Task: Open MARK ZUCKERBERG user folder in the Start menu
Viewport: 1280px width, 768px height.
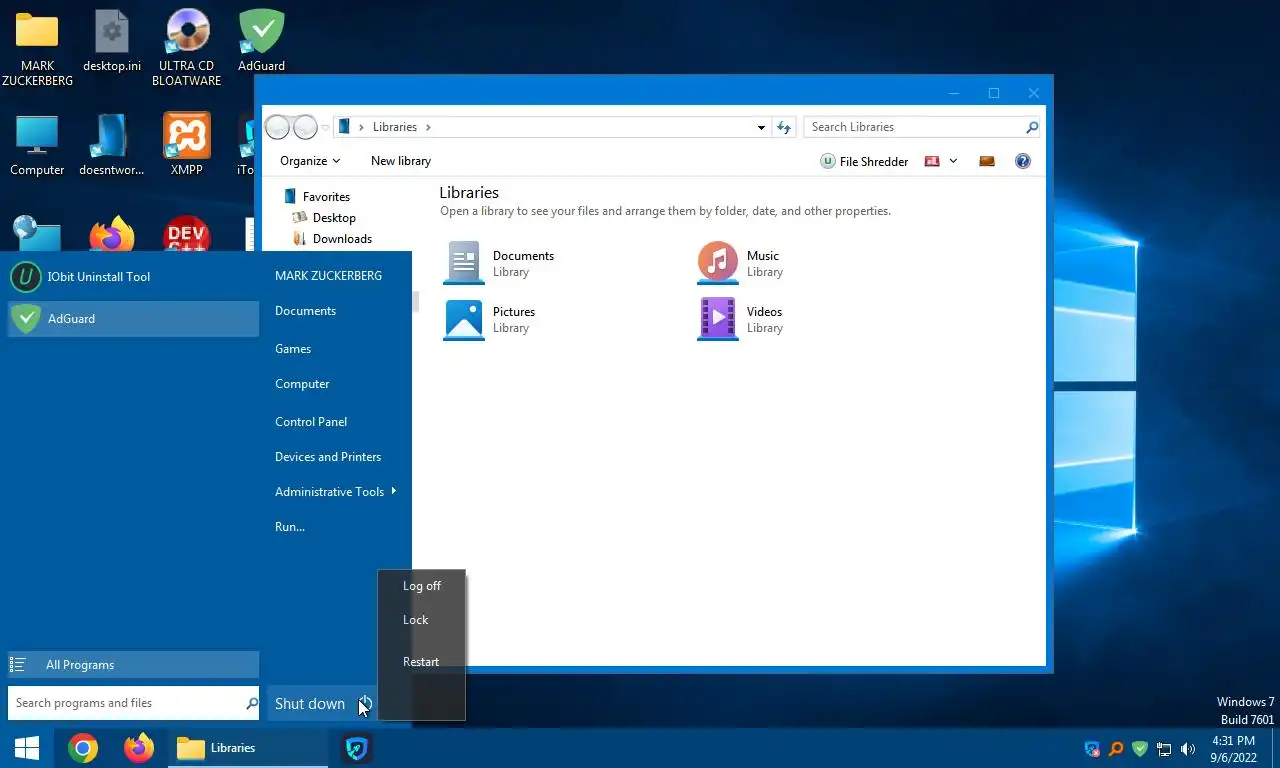Action: click(x=328, y=276)
